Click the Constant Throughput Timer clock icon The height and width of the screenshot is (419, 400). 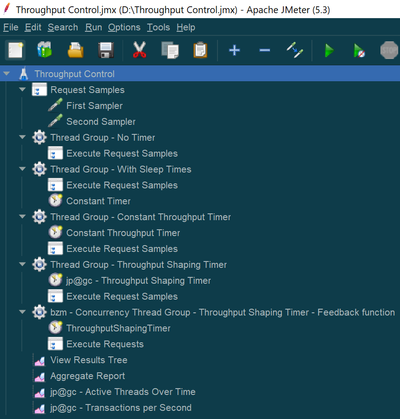click(x=55, y=232)
